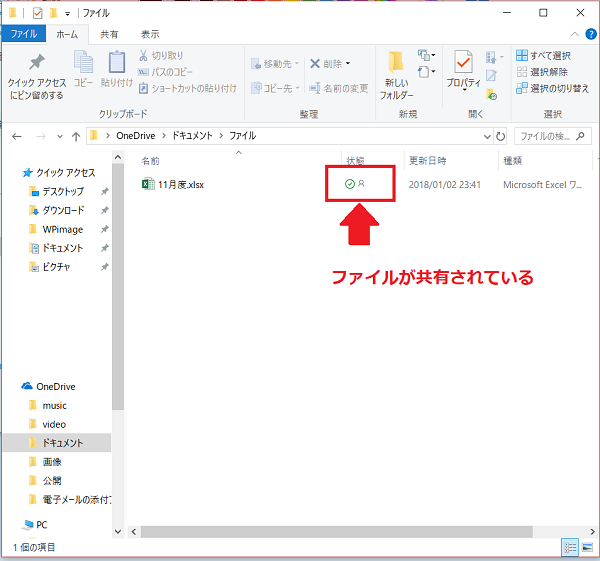The height and width of the screenshot is (561, 600).
Task: Open 電子メールの添付 folder under OneDrive
Action: (70, 499)
